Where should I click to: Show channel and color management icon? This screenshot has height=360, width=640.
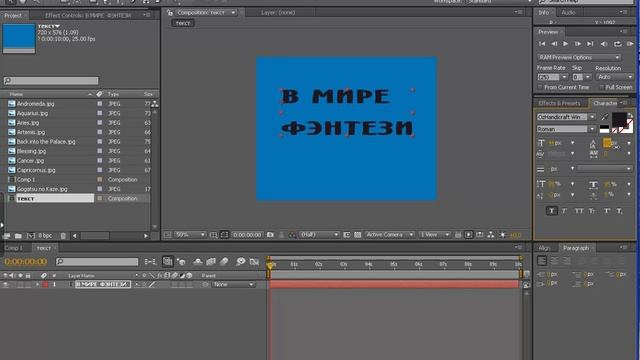(x=292, y=235)
